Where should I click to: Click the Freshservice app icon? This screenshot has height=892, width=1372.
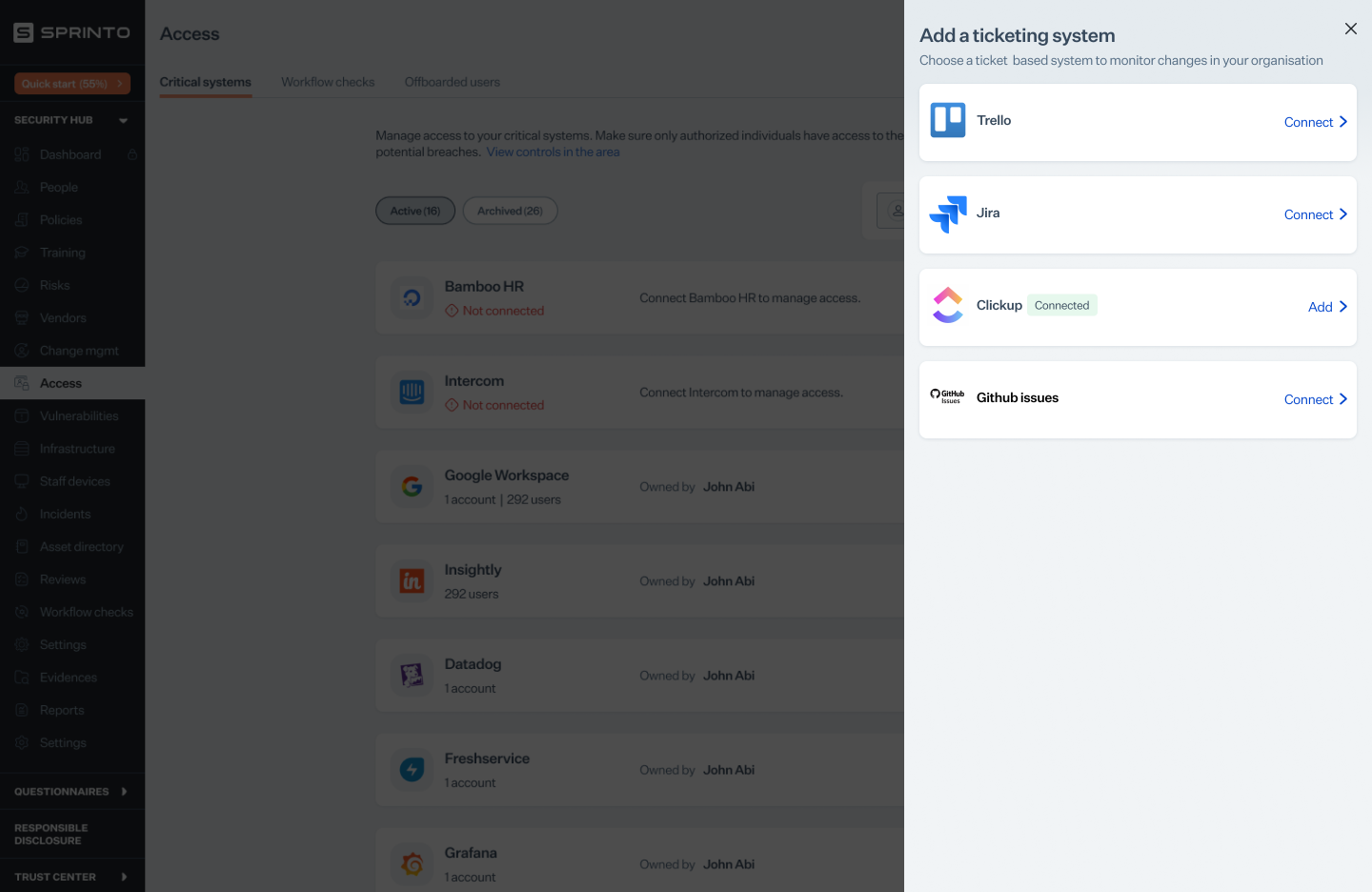click(x=412, y=769)
